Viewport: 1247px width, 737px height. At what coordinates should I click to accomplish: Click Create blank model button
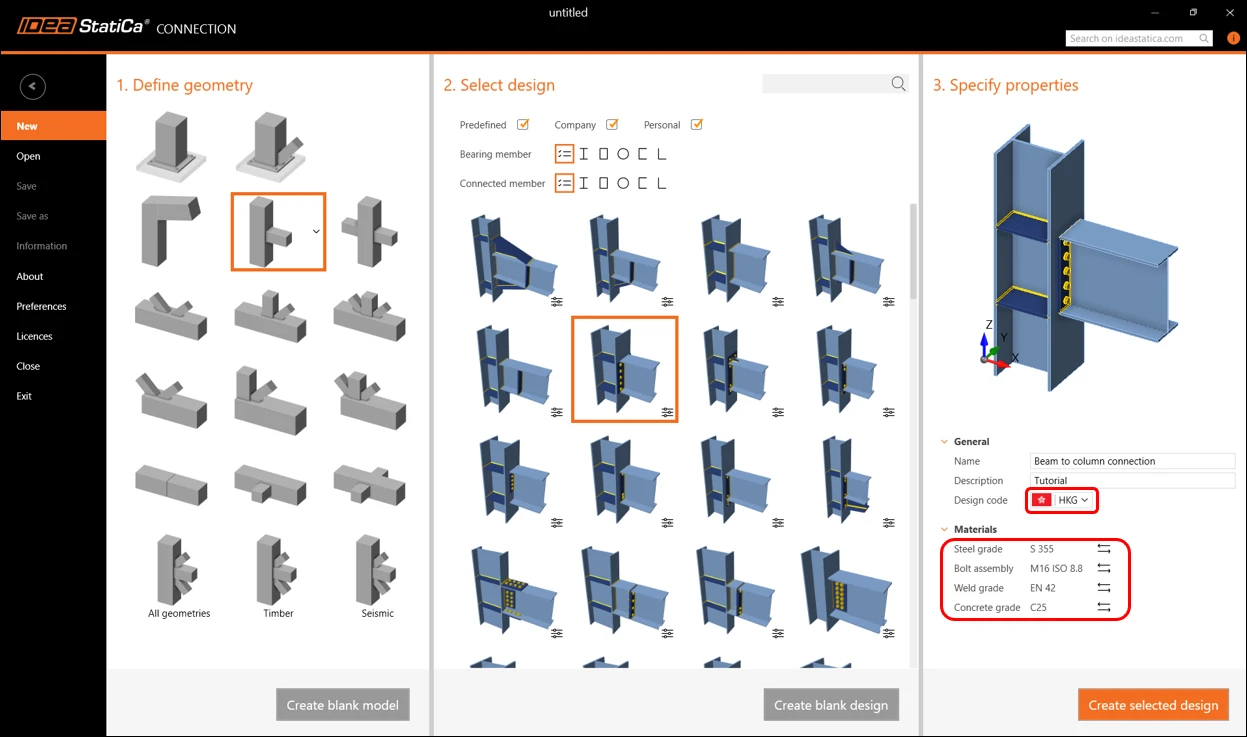343,705
